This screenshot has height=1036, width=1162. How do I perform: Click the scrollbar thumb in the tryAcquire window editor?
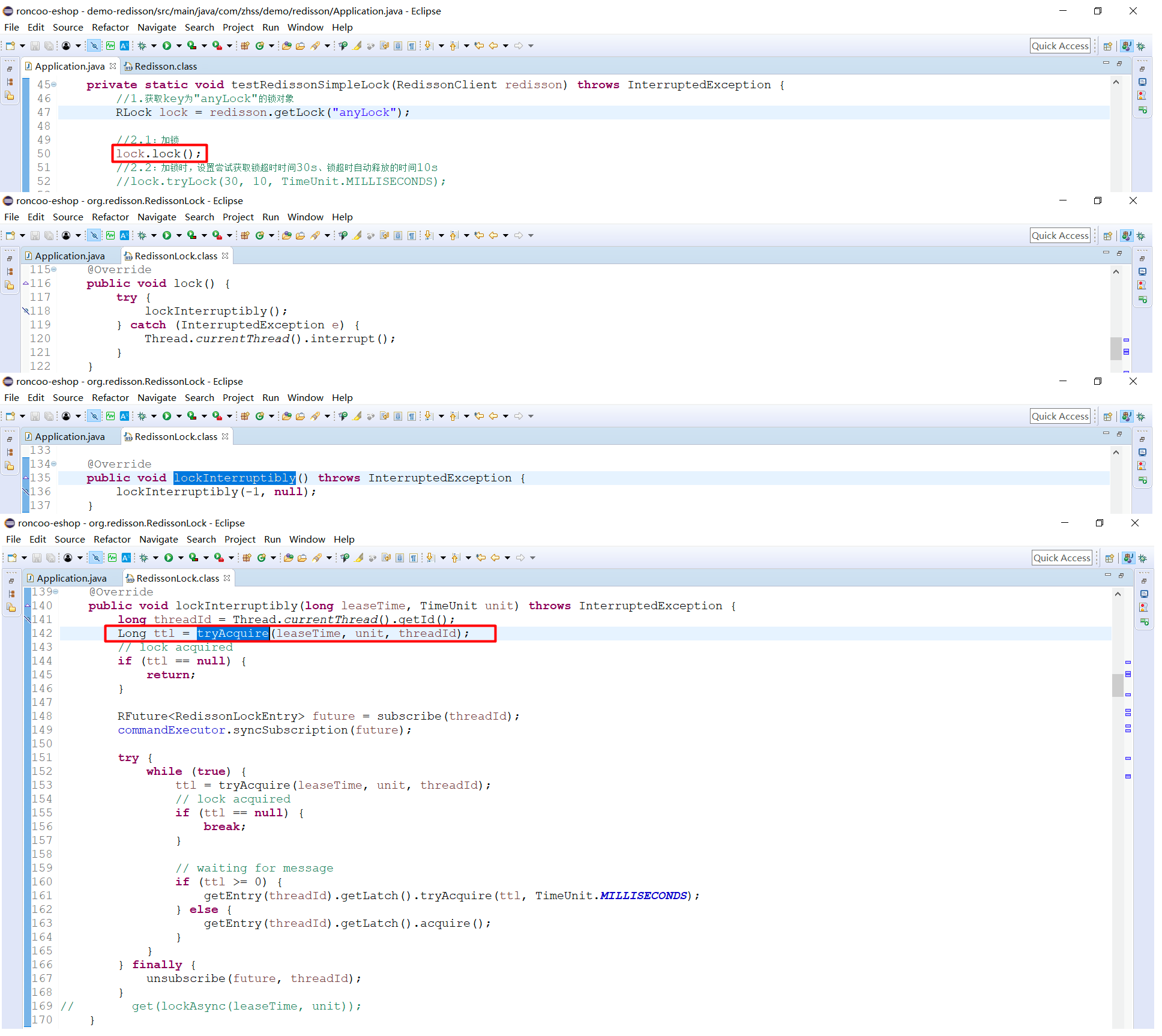(x=1118, y=685)
